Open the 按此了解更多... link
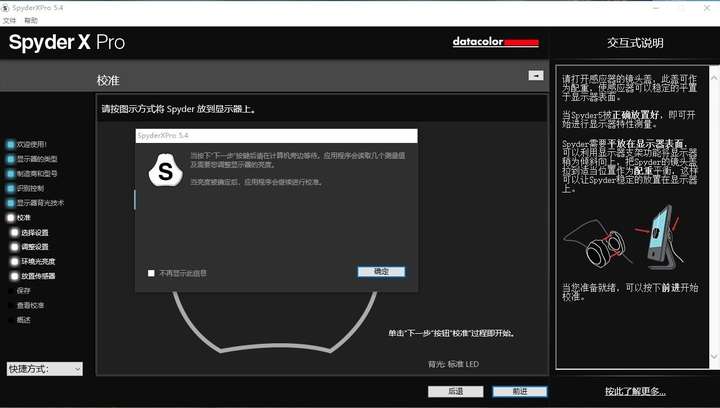Image resolution: width=720 pixels, height=408 pixels. pyautogui.click(x=635, y=391)
